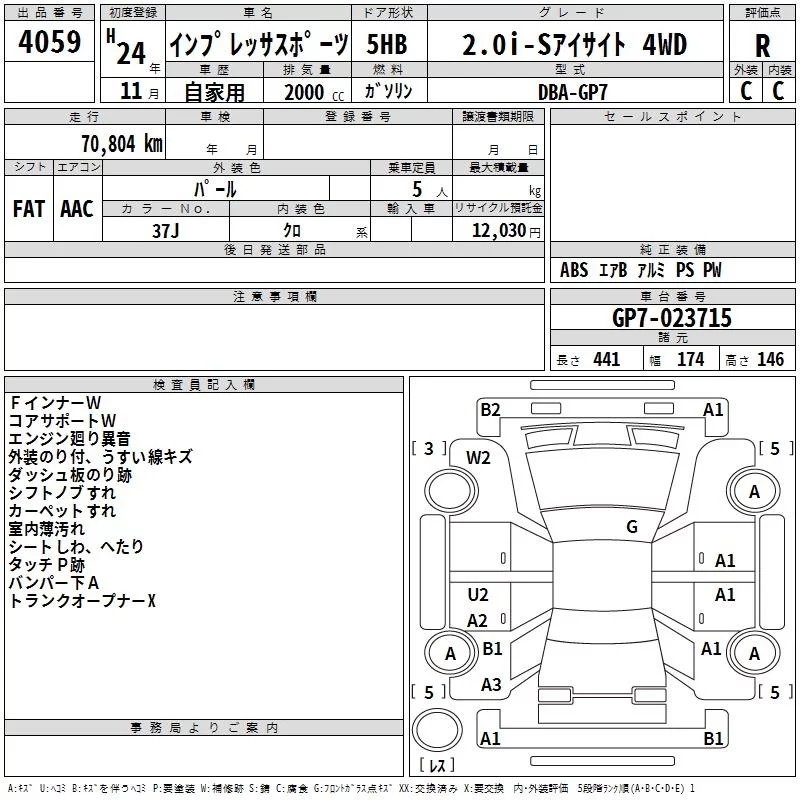This screenshot has width=800, height=800.
Task: Select the U2 dent mark on diagram
Action: 478,594
